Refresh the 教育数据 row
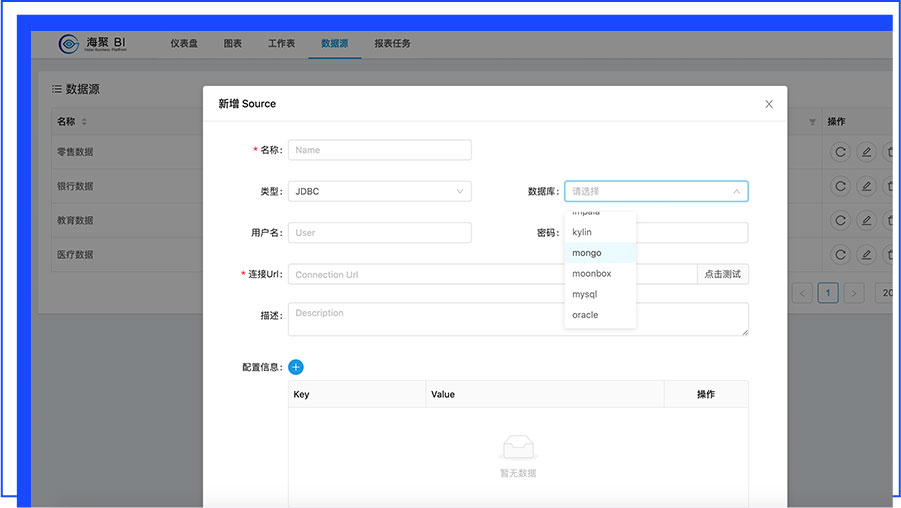Viewport: 901px width, 508px height. point(840,220)
